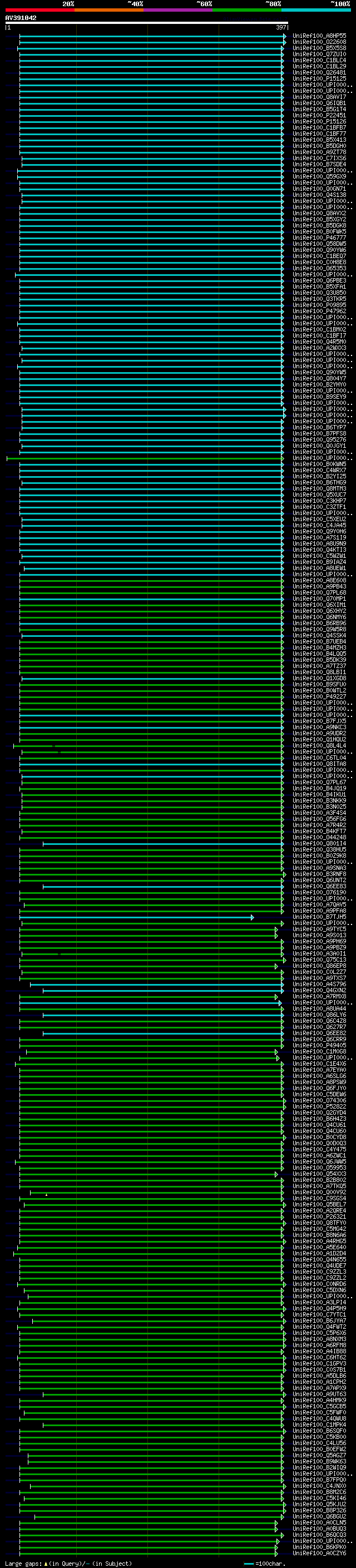Click the UniRef100_Q804Y7 label
The image size is (356, 1568).
[319, 379]
